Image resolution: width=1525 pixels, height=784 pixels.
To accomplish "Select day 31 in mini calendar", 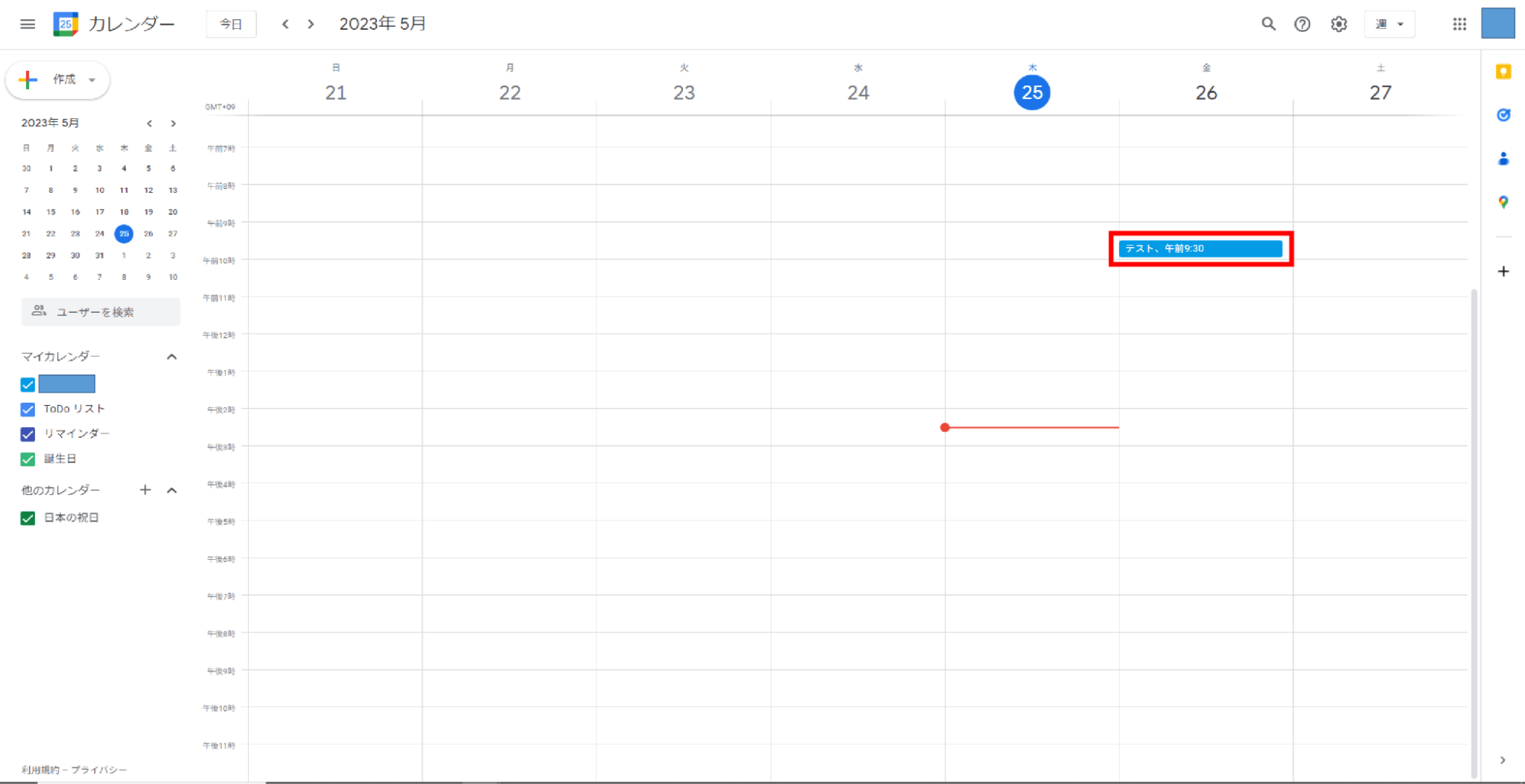I will (99, 255).
